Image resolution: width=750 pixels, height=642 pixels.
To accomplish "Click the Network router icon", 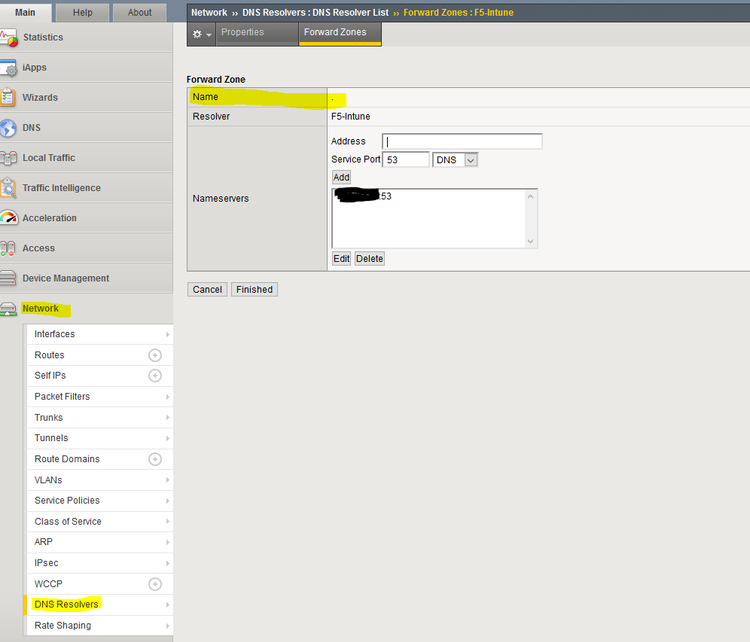I will [8, 309].
